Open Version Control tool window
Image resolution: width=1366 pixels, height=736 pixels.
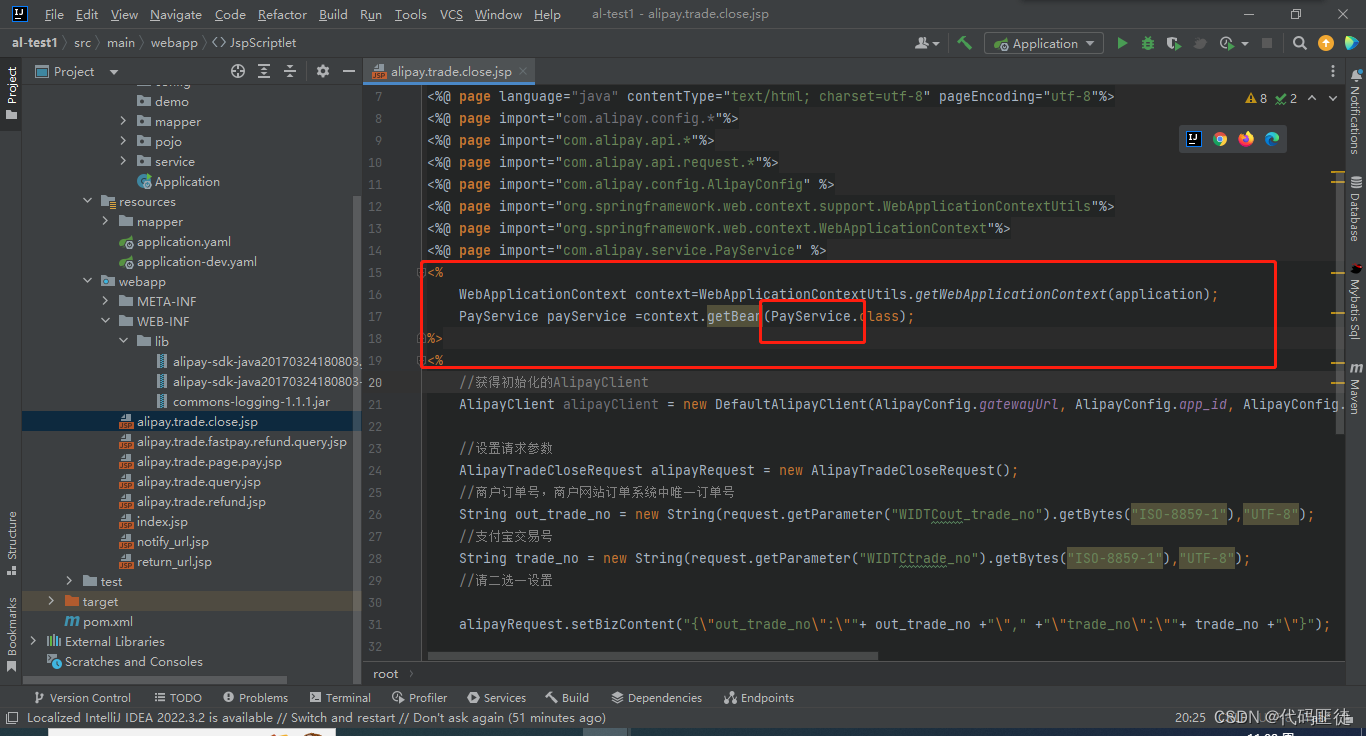click(x=82, y=697)
